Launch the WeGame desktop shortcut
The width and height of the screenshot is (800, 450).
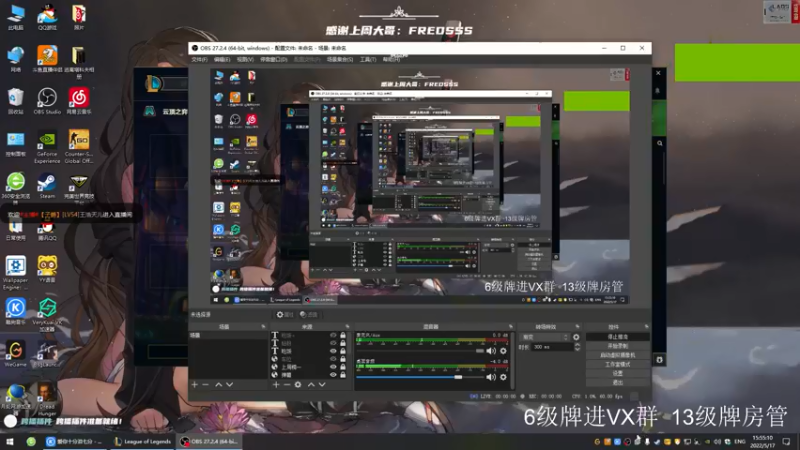16,354
